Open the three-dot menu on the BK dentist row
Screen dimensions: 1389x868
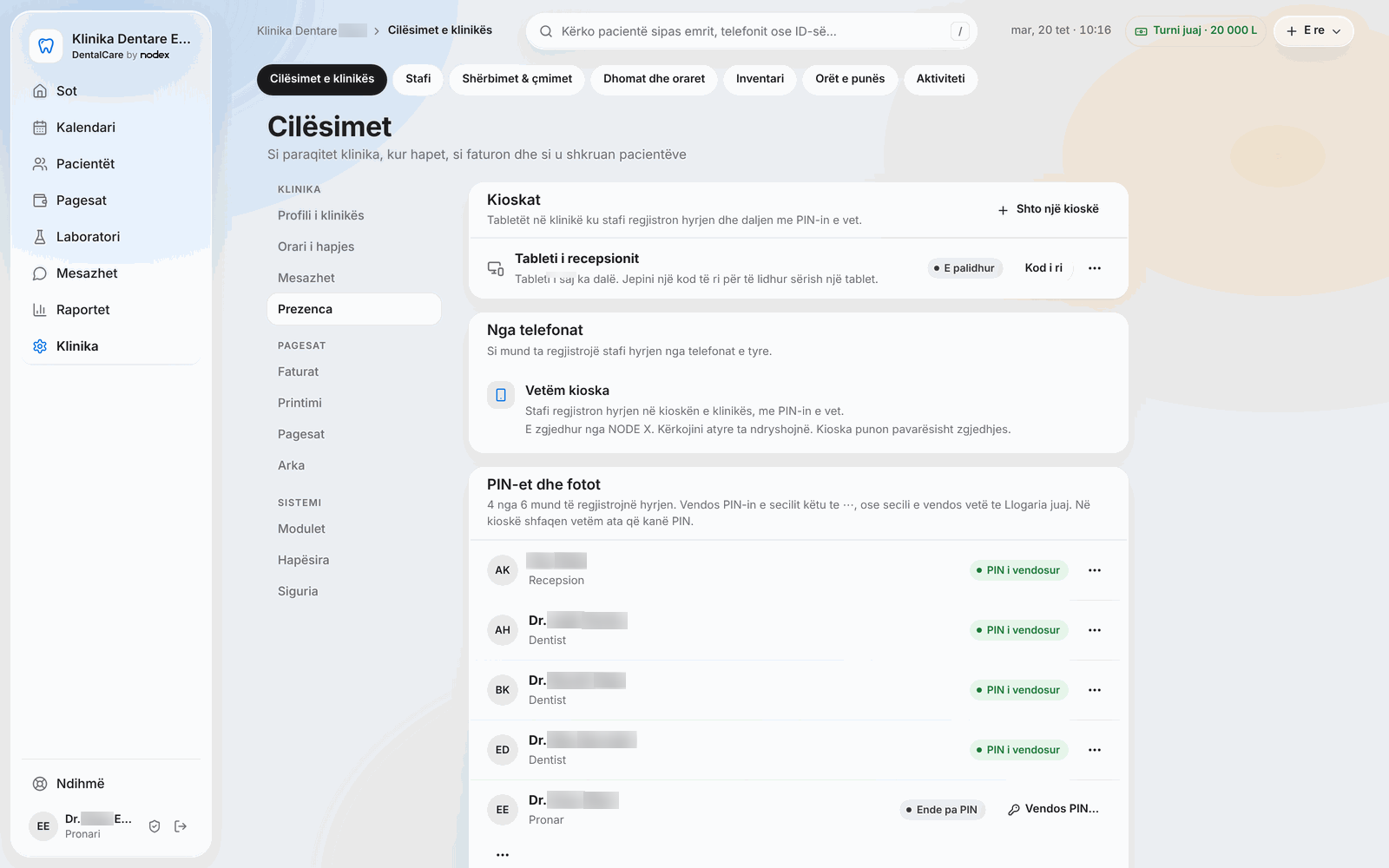[1095, 690]
